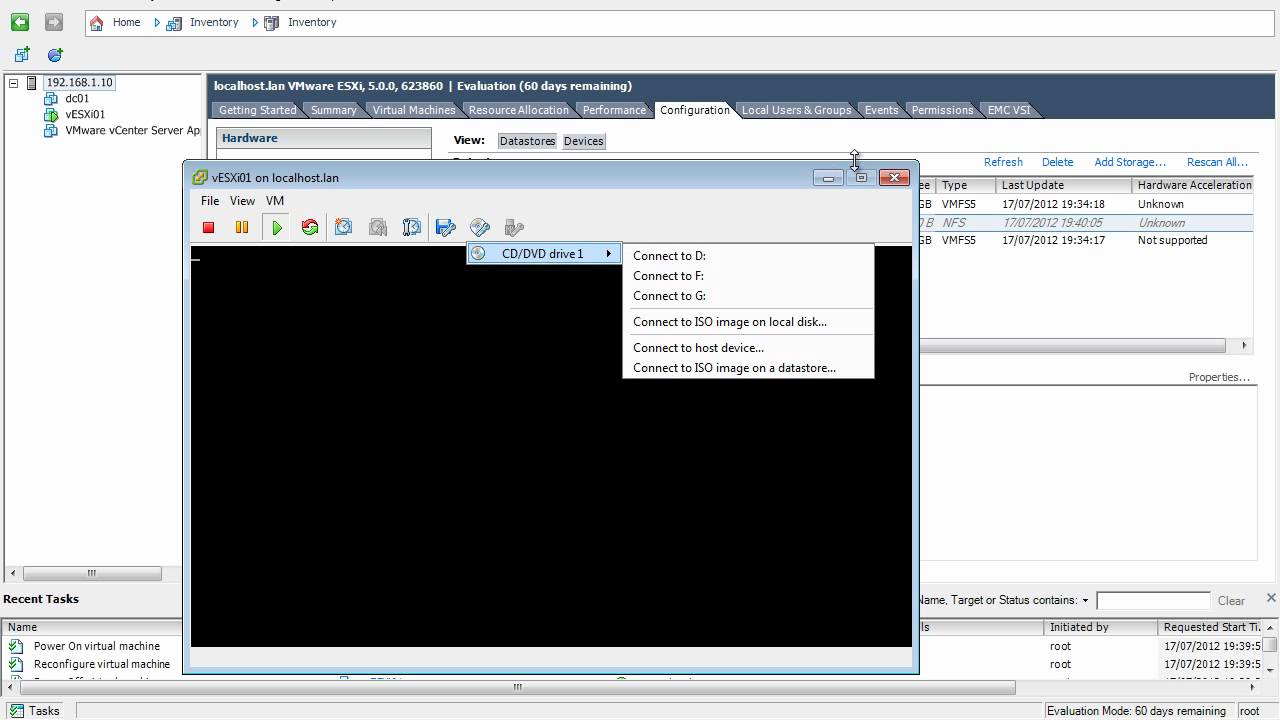
Task: Click the Hardware Acceleration column header
Action: click(1194, 185)
